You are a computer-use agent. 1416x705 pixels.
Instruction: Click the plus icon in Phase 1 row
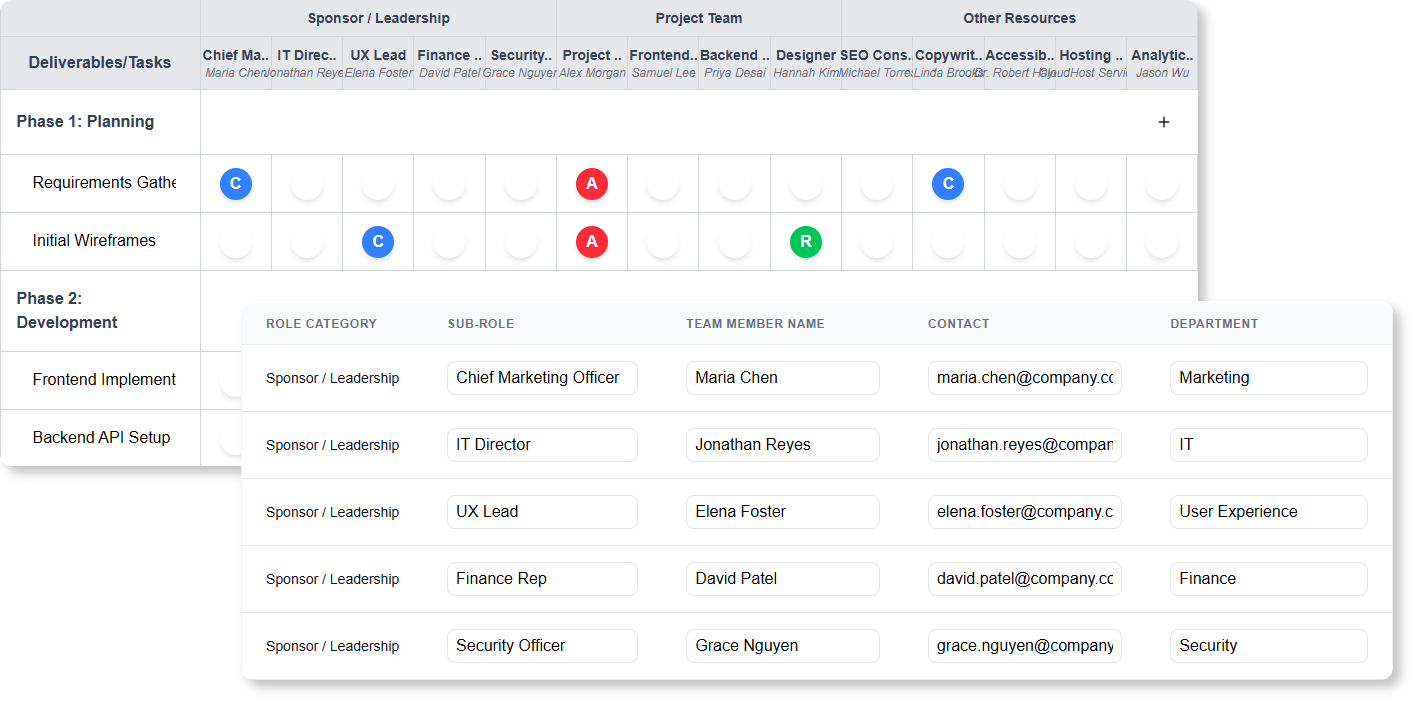point(1163,122)
